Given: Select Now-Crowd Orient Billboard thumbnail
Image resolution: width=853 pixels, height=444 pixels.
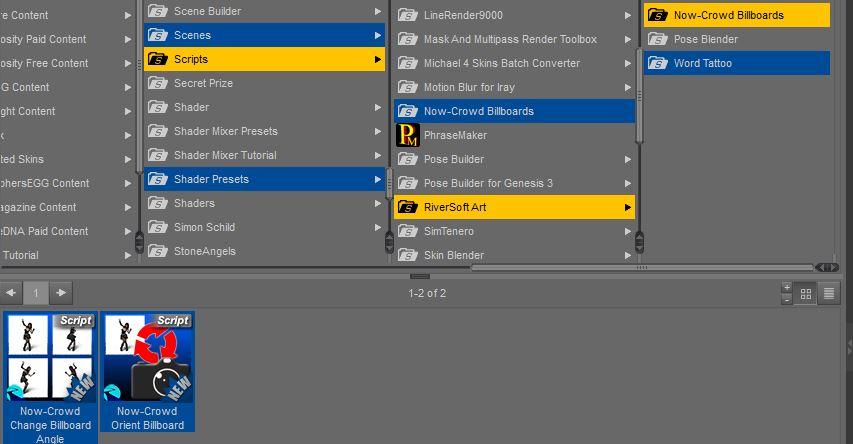Looking at the screenshot, I should [147, 372].
